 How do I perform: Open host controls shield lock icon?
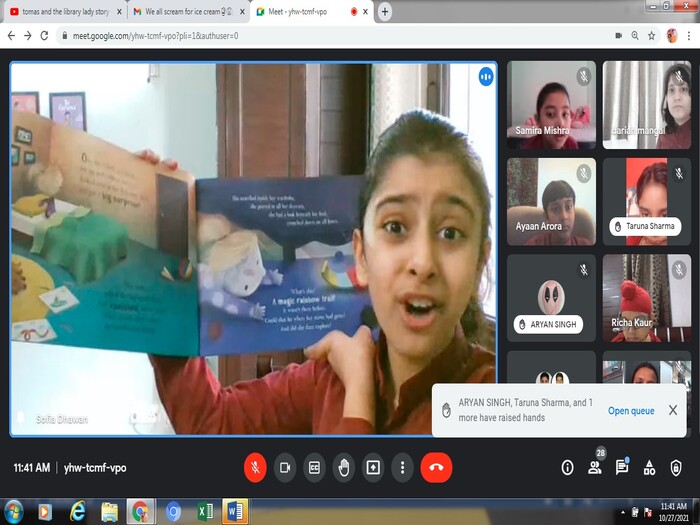pyautogui.click(x=676, y=467)
